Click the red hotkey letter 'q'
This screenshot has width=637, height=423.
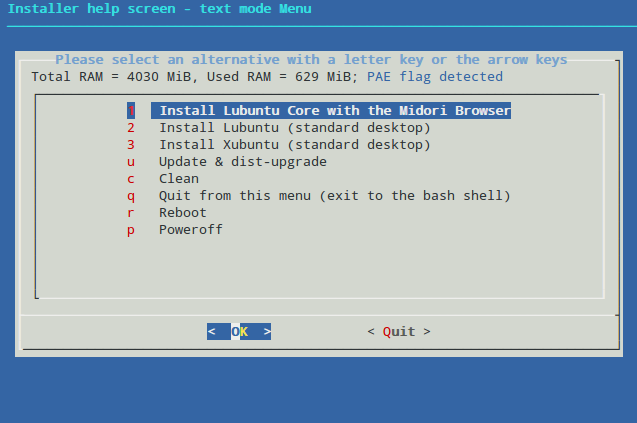[130, 197]
